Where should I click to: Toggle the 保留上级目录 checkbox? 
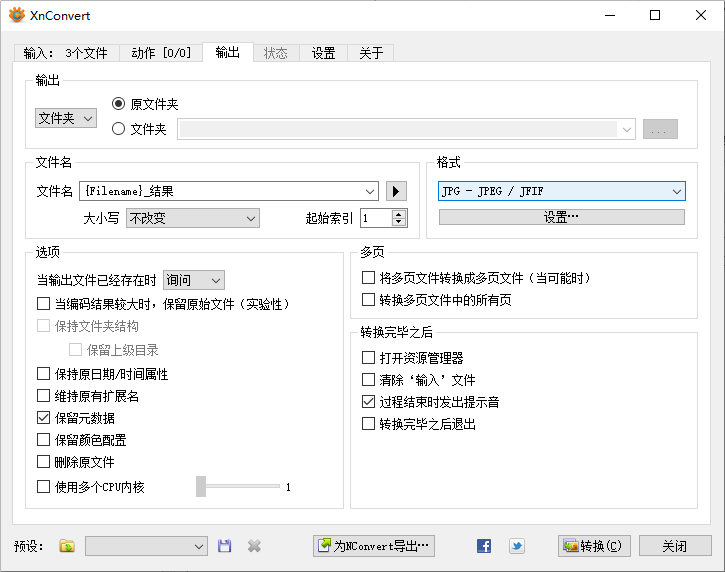[75, 350]
